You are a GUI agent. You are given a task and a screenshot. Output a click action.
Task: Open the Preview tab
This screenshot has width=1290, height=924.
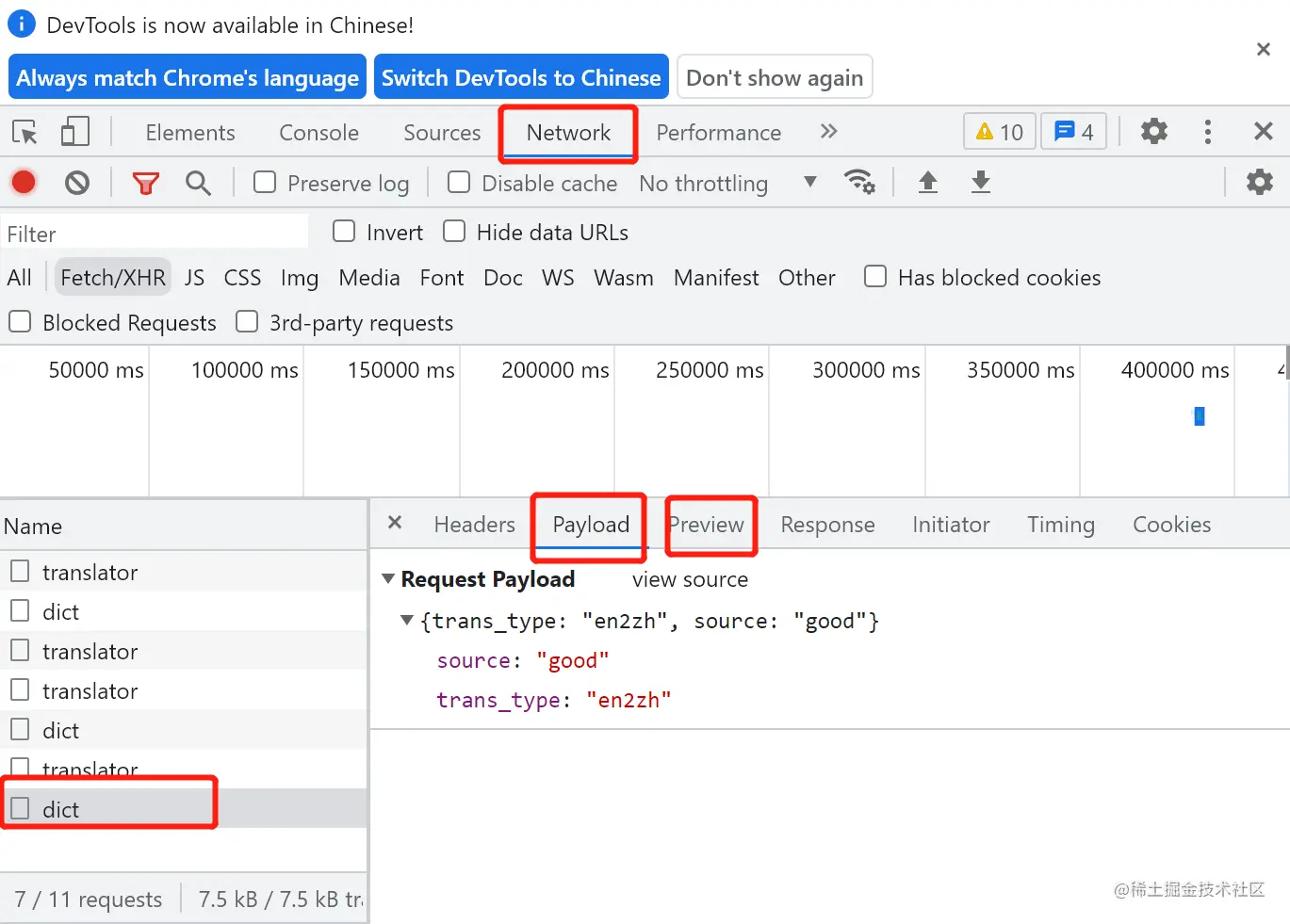pos(706,525)
